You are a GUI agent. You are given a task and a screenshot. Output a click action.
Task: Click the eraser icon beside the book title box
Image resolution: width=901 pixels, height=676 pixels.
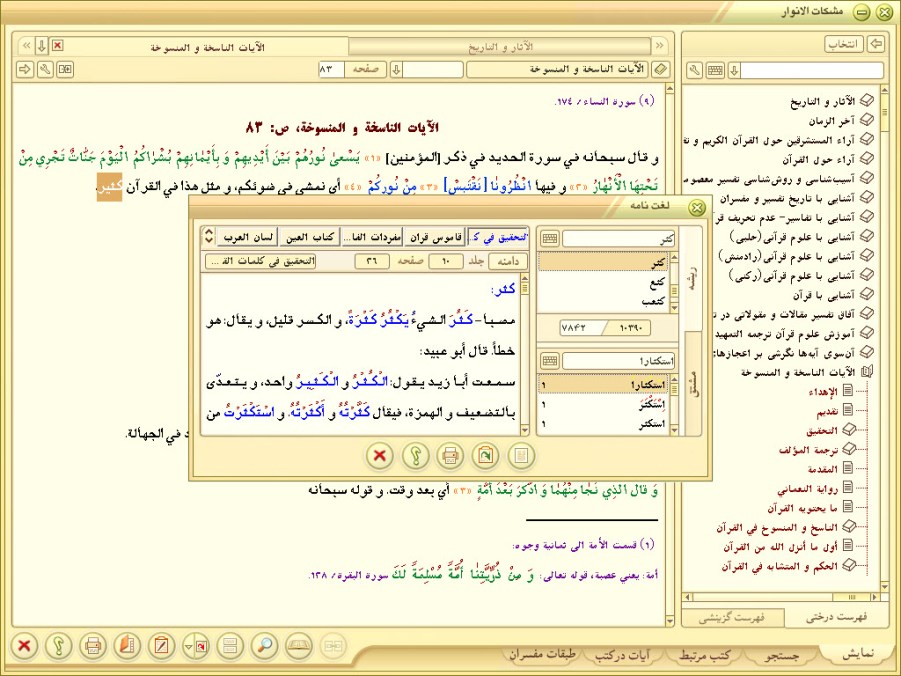661,70
